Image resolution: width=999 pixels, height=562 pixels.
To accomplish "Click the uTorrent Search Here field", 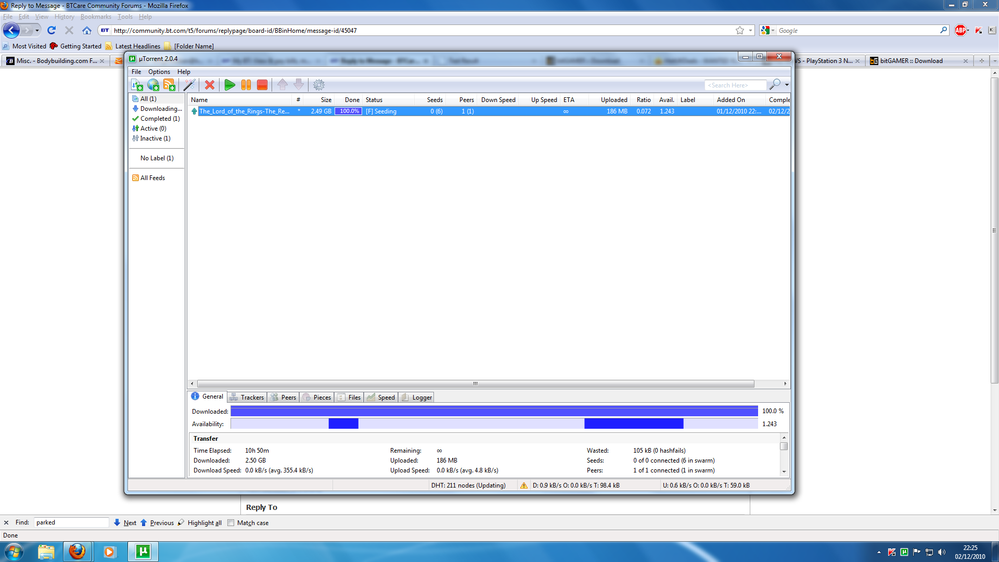I will tap(735, 85).
